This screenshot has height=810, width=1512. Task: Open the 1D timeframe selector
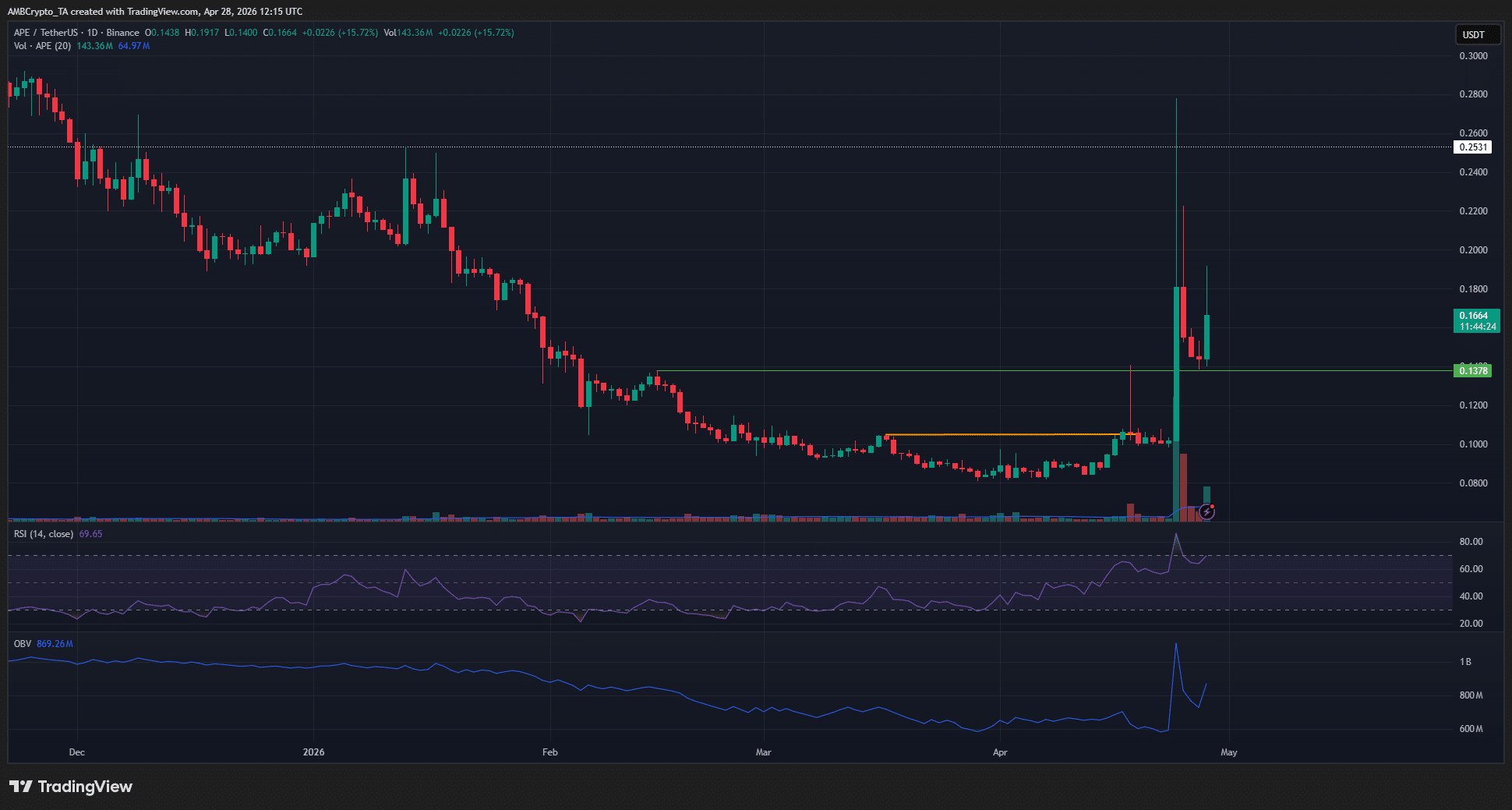click(91, 33)
